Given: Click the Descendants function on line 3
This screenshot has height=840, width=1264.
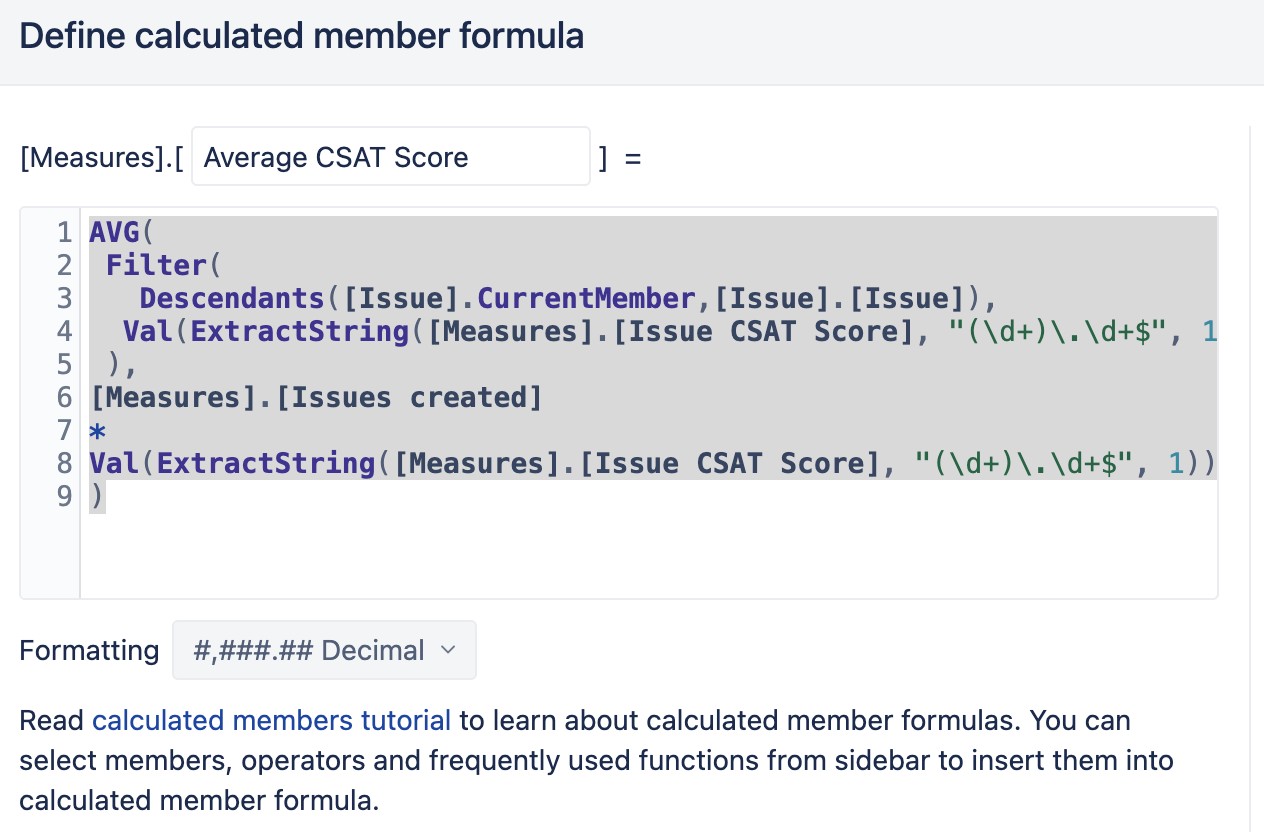Looking at the screenshot, I should [x=232, y=299].
